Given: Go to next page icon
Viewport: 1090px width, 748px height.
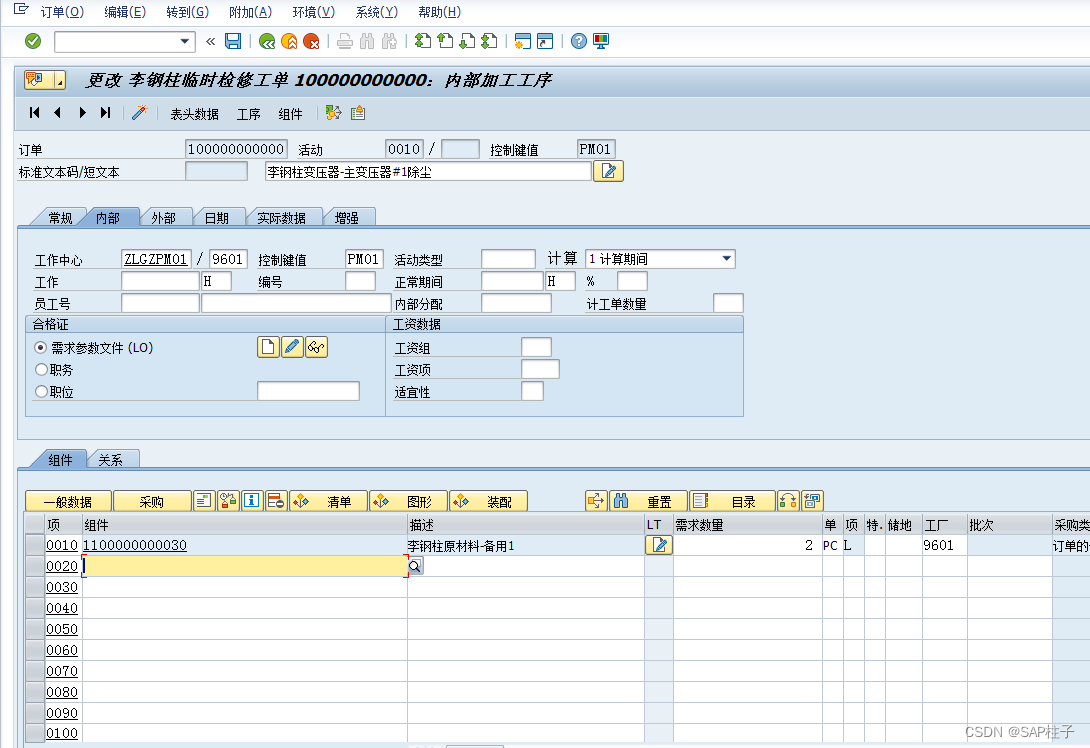Looking at the screenshot, I should pos(467,42).
